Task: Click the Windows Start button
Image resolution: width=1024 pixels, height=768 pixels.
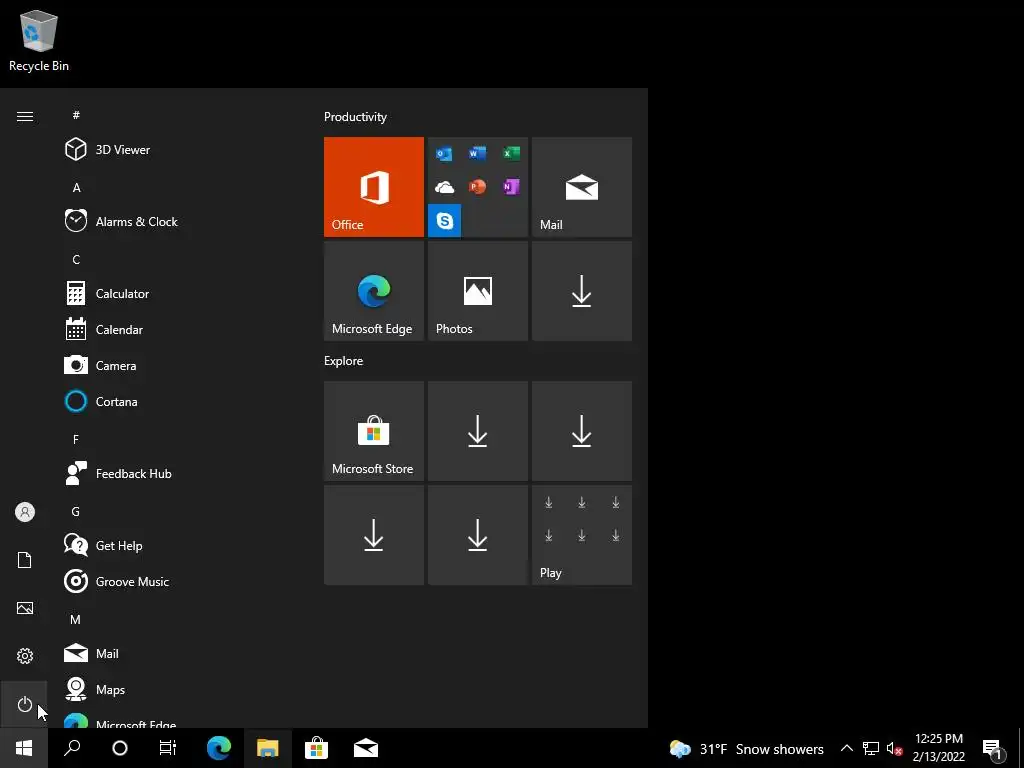Action: point(24,748)
